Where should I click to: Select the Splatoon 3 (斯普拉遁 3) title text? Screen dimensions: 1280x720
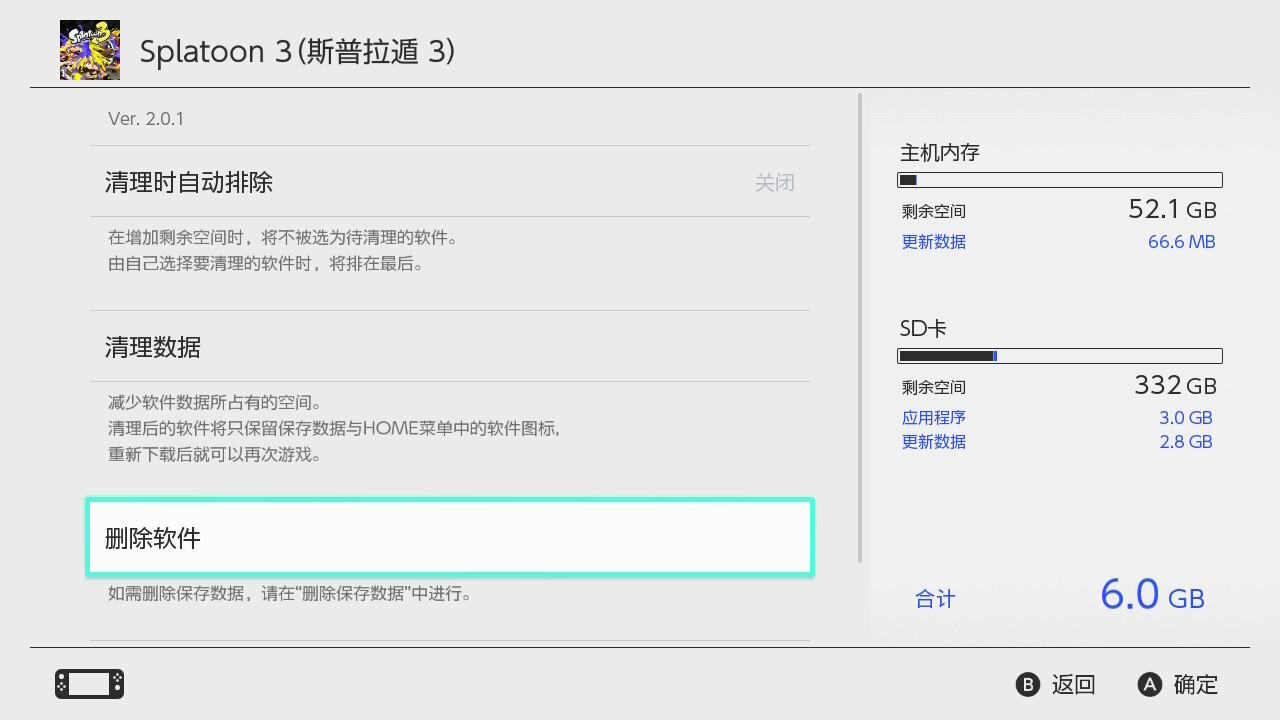click(x=297, y=52)
